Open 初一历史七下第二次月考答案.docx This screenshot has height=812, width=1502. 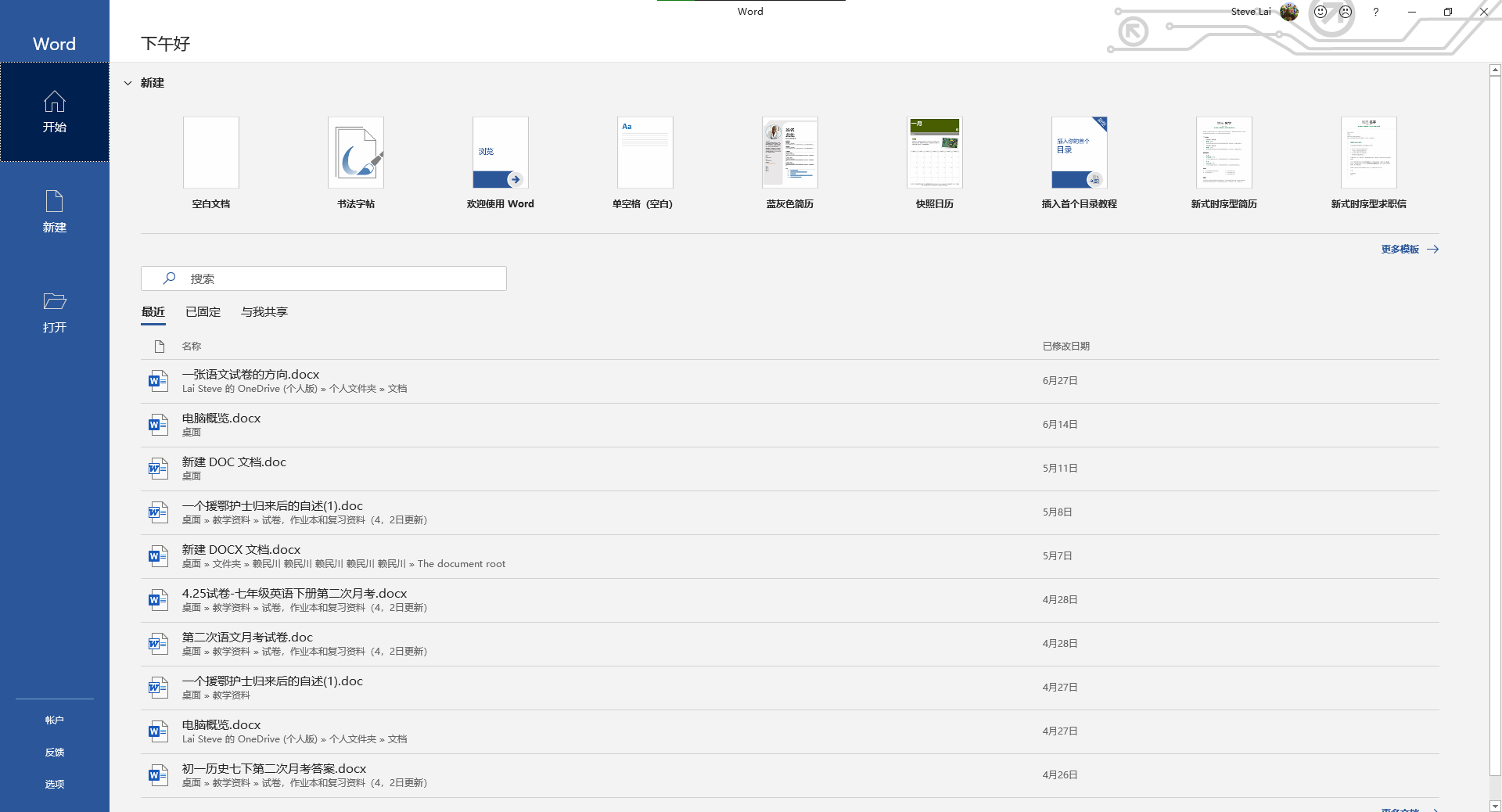click(790, 776)
